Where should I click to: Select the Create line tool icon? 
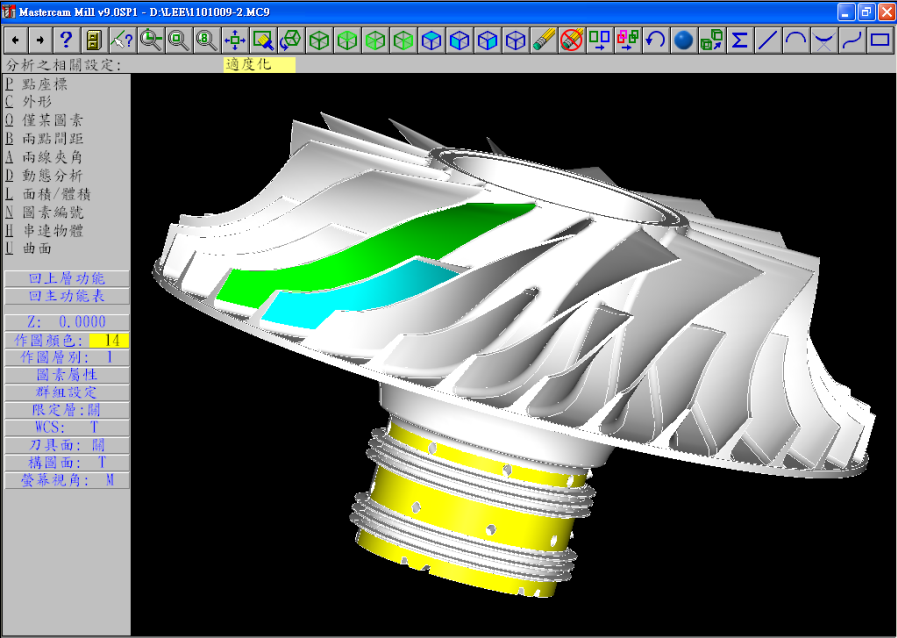coord(767,40)
